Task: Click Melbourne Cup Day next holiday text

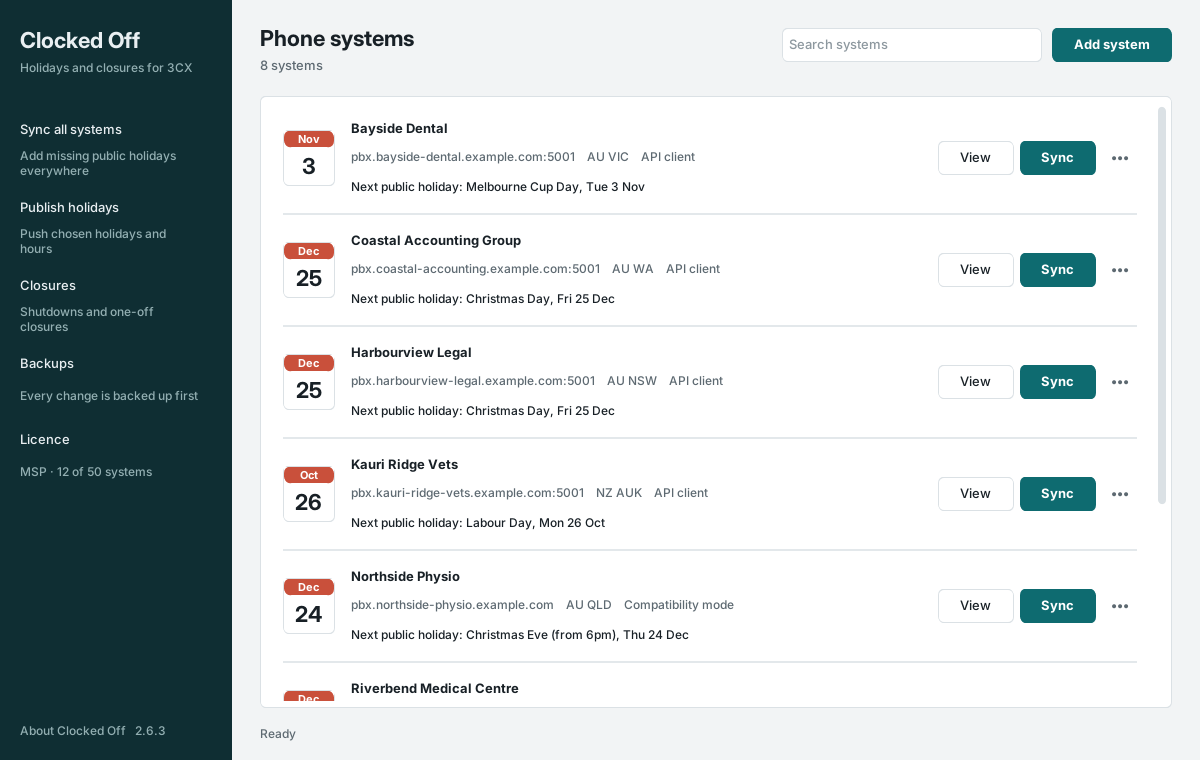Action: 498,187
